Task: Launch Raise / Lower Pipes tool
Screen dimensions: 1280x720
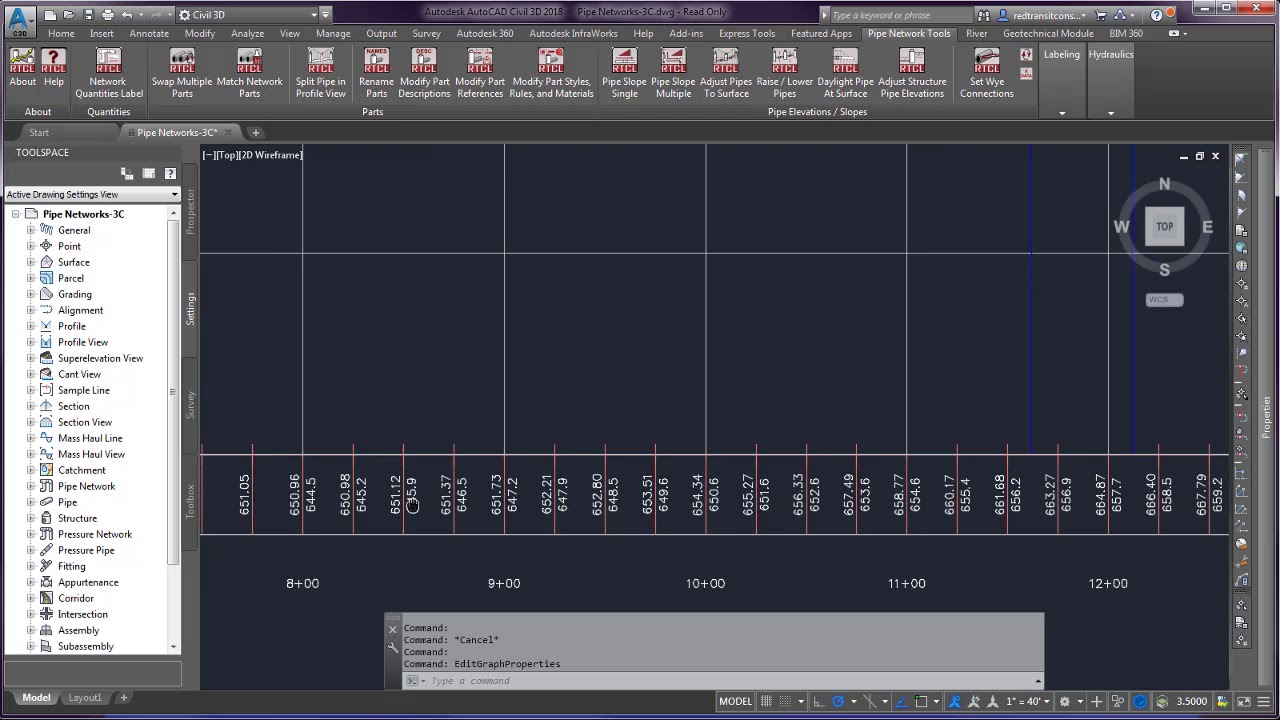Action: click(785, 74)
